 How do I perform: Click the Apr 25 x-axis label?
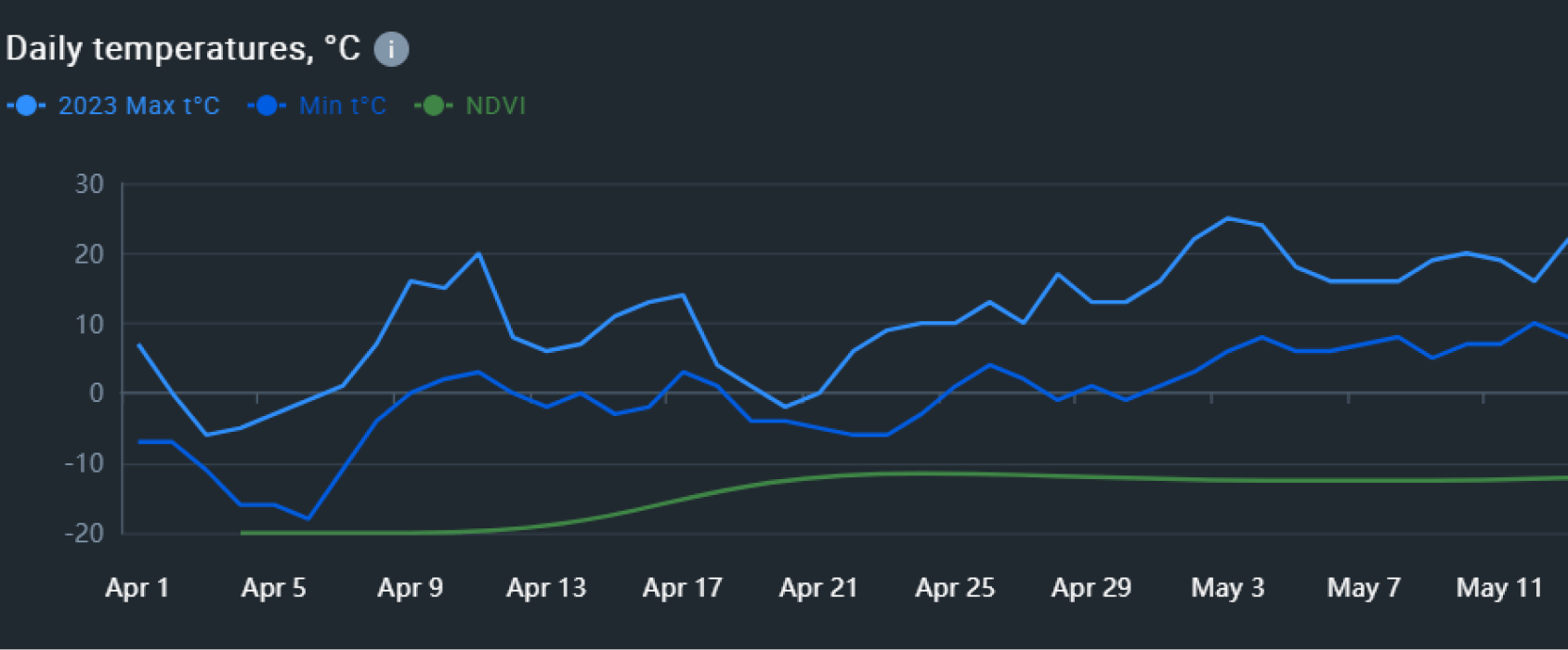[955, 588]
